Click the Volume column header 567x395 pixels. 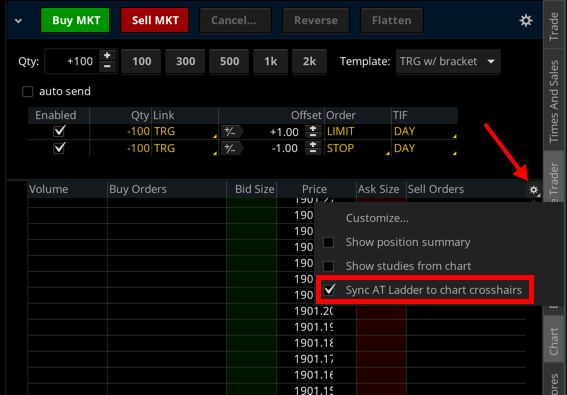tap(67, 189)
